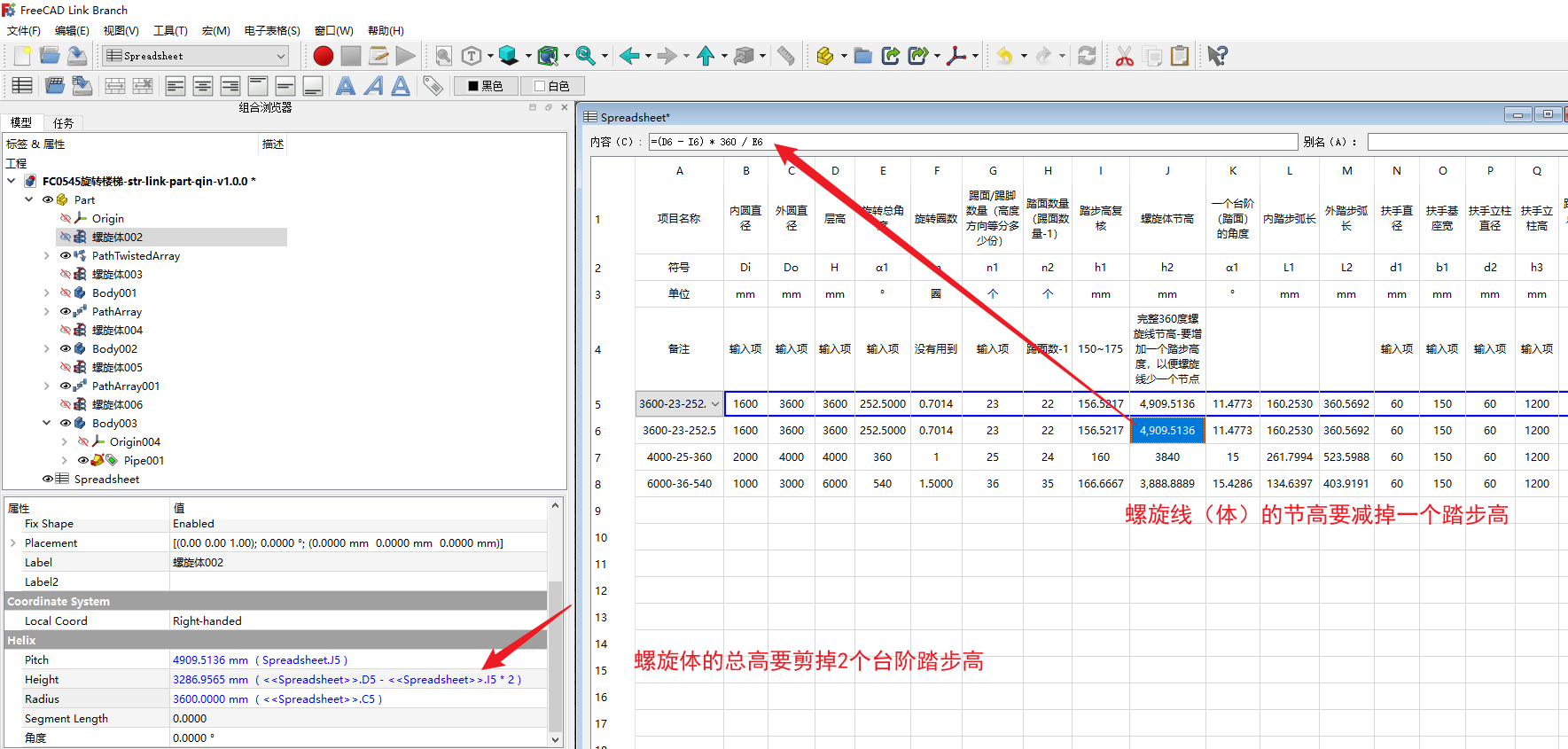Switch to the 任务 tab
1568x749 pixels.
click(x=63, y=123)
